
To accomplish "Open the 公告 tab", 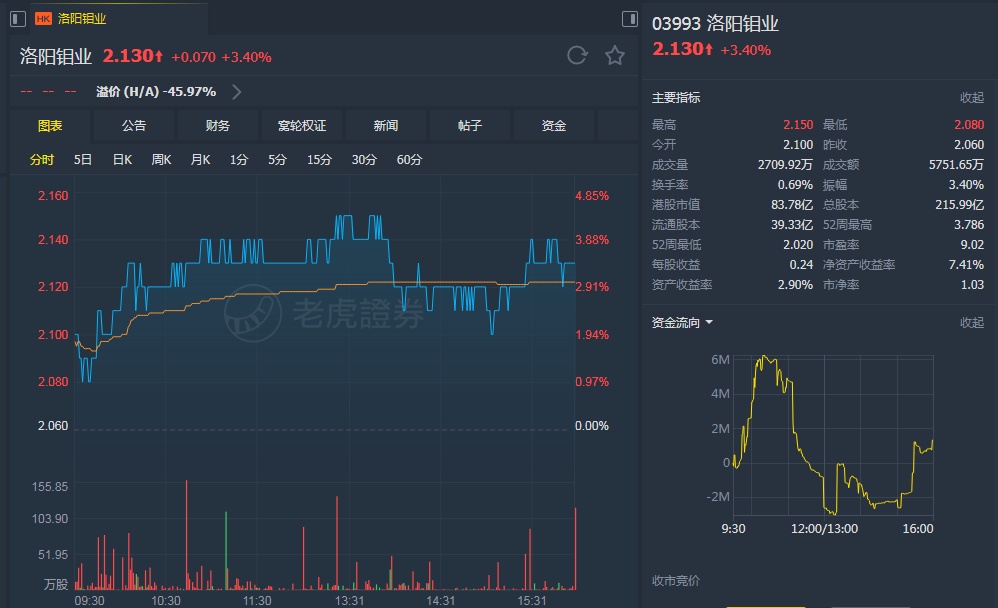I will click(x=134, y=125).
